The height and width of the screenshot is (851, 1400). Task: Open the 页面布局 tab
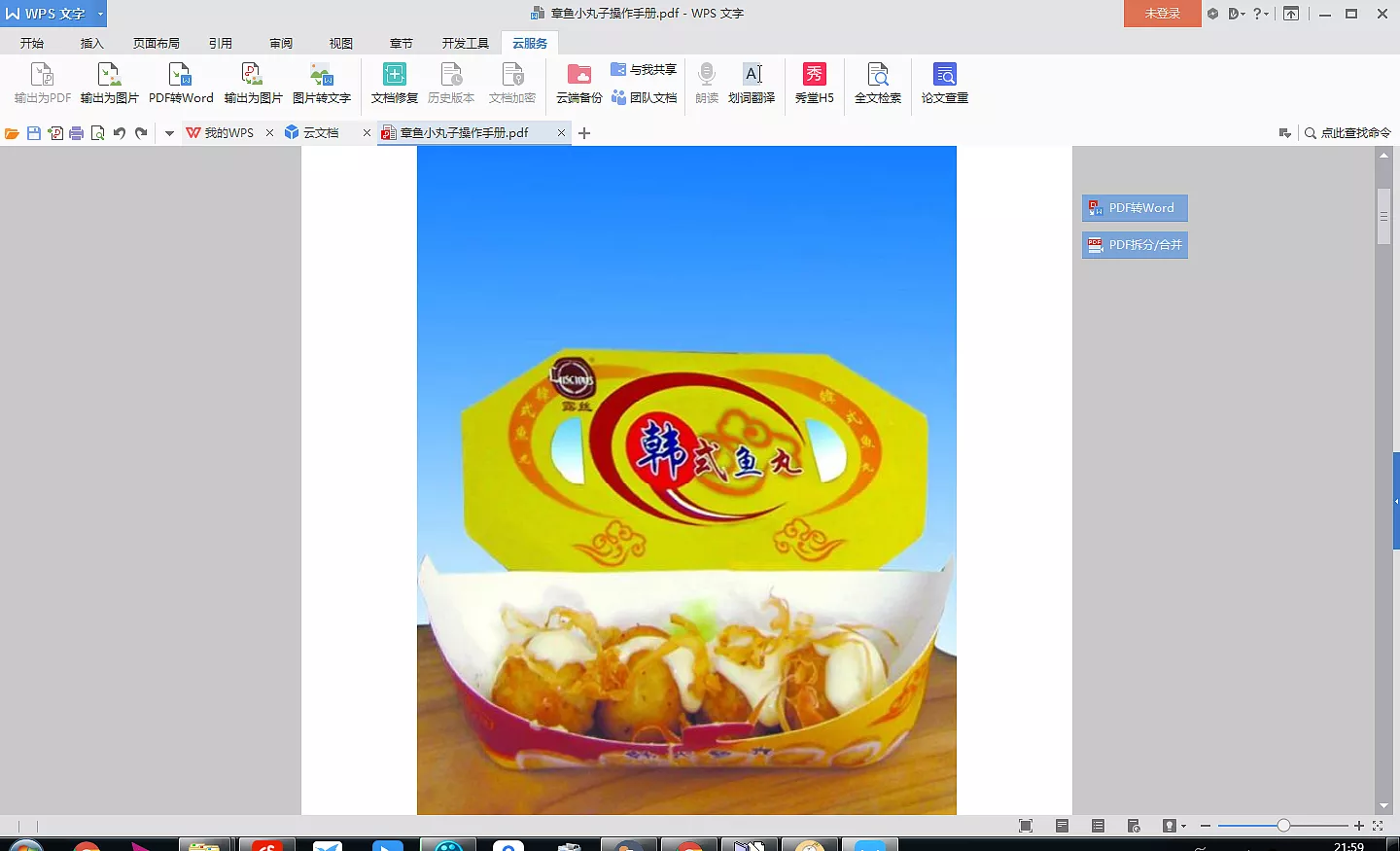pyautogui.click(x=157, y=43)
